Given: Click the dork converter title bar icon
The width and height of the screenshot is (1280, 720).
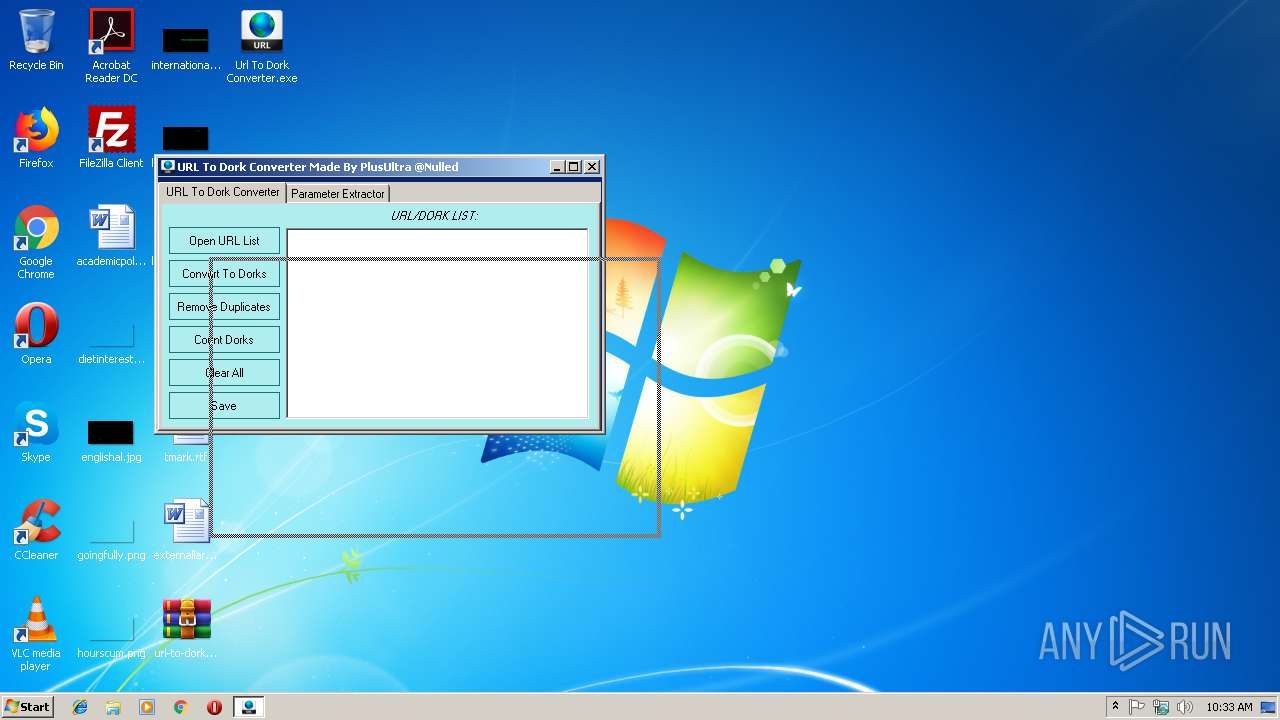Looking at the screenshot, I should tap(168, 167).
